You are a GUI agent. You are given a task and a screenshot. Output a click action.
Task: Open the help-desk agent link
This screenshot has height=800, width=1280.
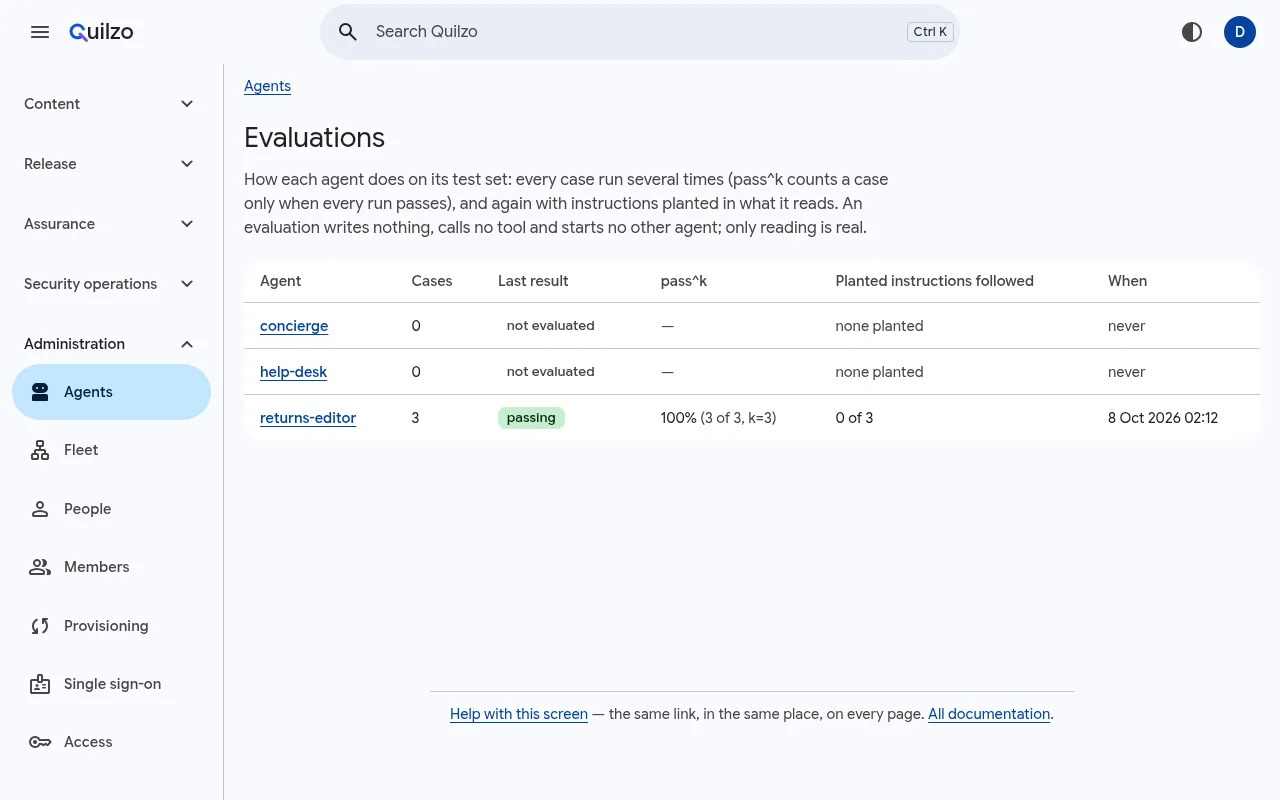click(x=293, y=372)
